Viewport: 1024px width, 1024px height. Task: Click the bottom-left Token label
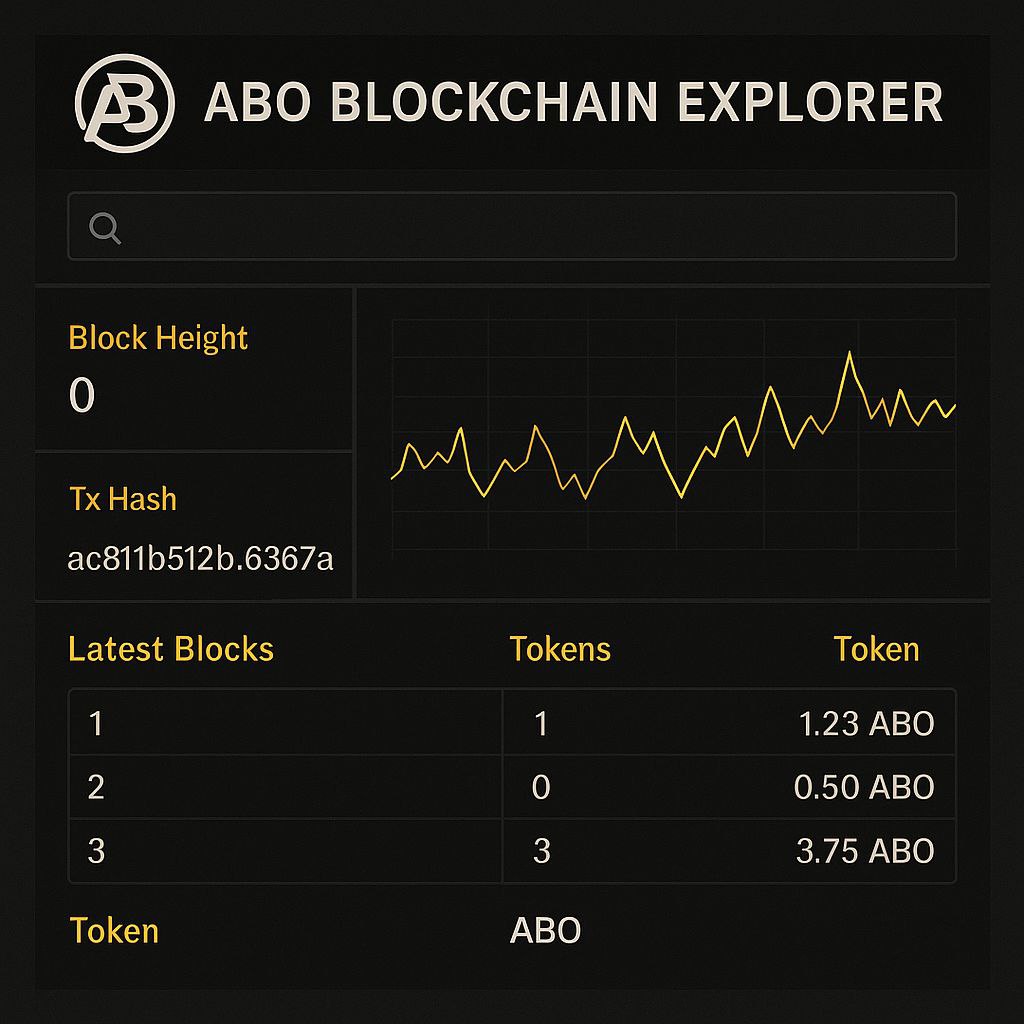114,931
